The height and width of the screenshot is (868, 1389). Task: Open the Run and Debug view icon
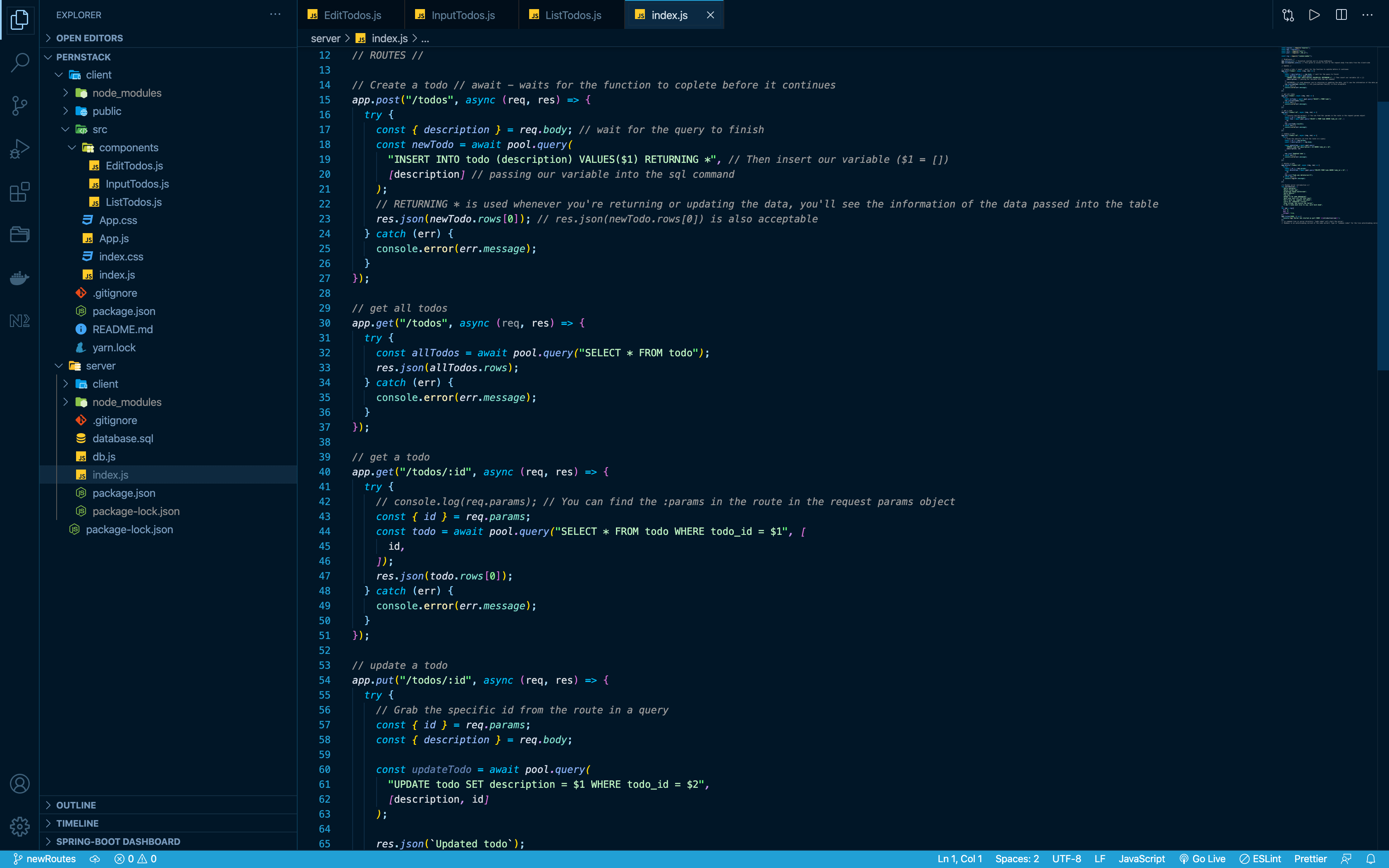click(19, 149)
